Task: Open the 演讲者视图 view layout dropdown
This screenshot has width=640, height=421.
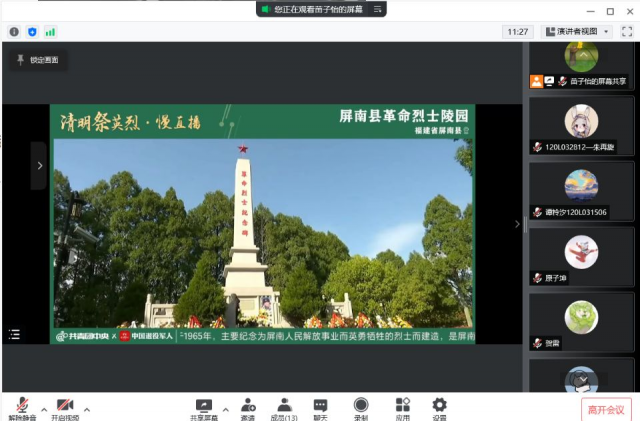Action: [576, 32]
